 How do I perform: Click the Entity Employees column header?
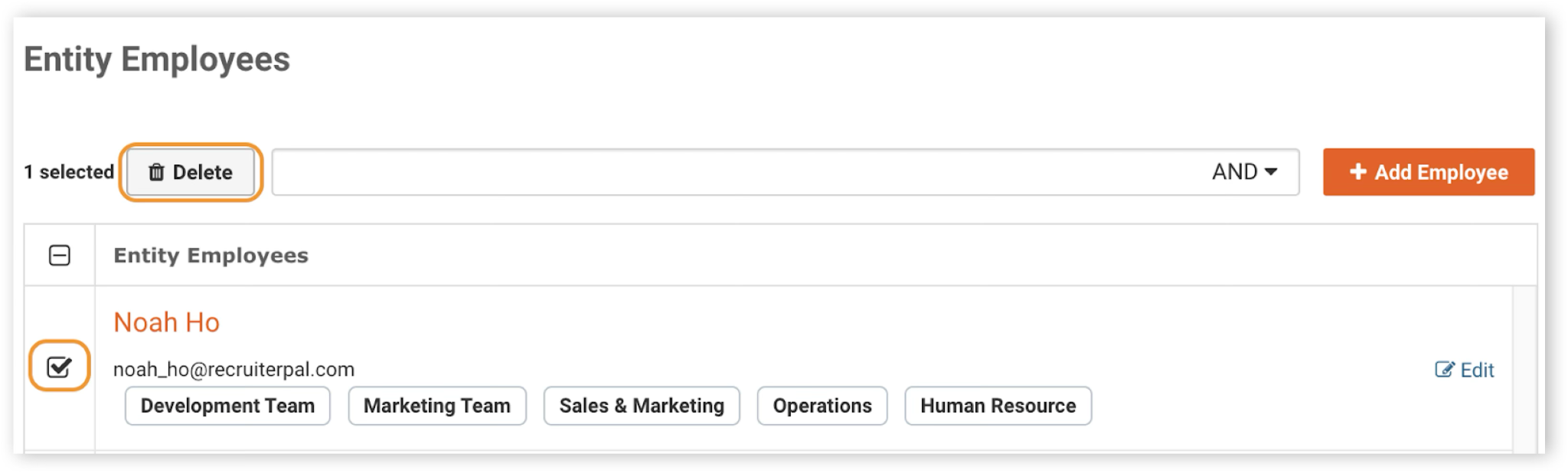211,256
